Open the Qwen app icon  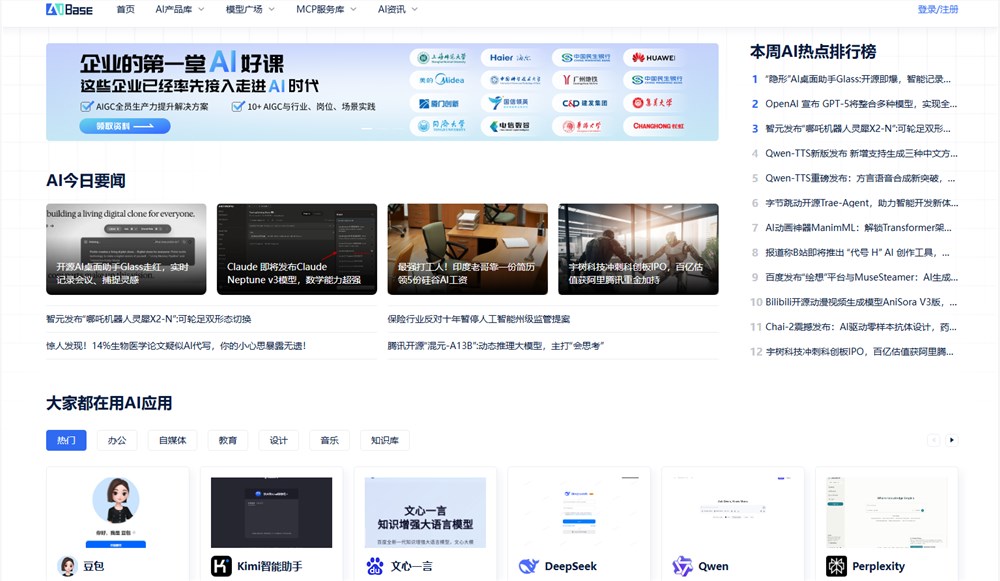point(682,566)
